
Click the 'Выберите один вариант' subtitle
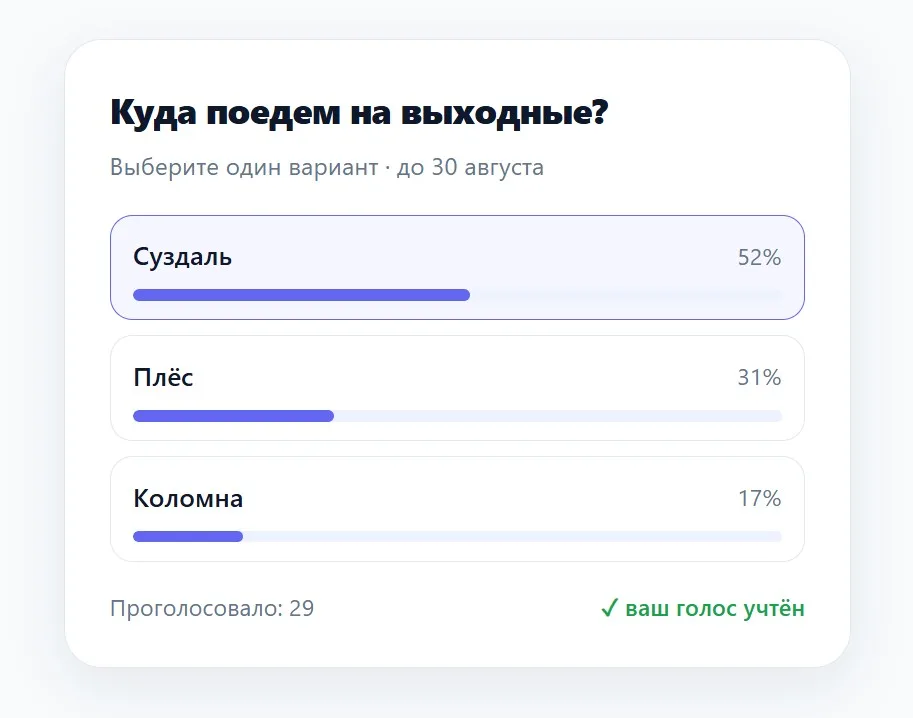click(x=244, y=167)
